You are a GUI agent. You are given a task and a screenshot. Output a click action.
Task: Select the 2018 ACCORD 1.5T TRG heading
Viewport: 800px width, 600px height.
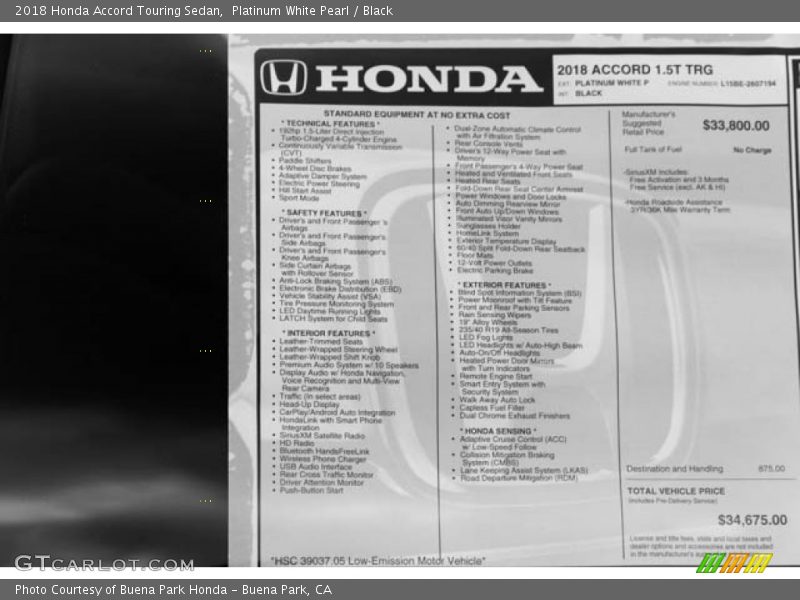[x=635, y=70]
